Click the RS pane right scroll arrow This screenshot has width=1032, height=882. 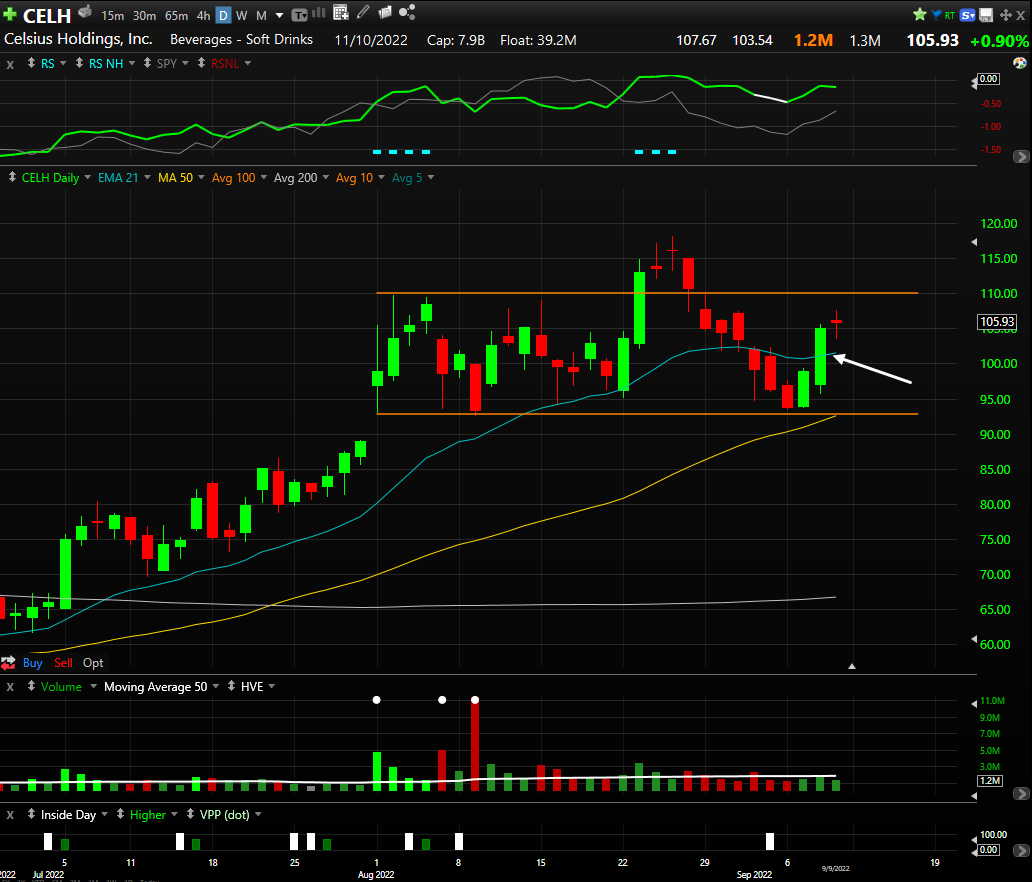1021,157
